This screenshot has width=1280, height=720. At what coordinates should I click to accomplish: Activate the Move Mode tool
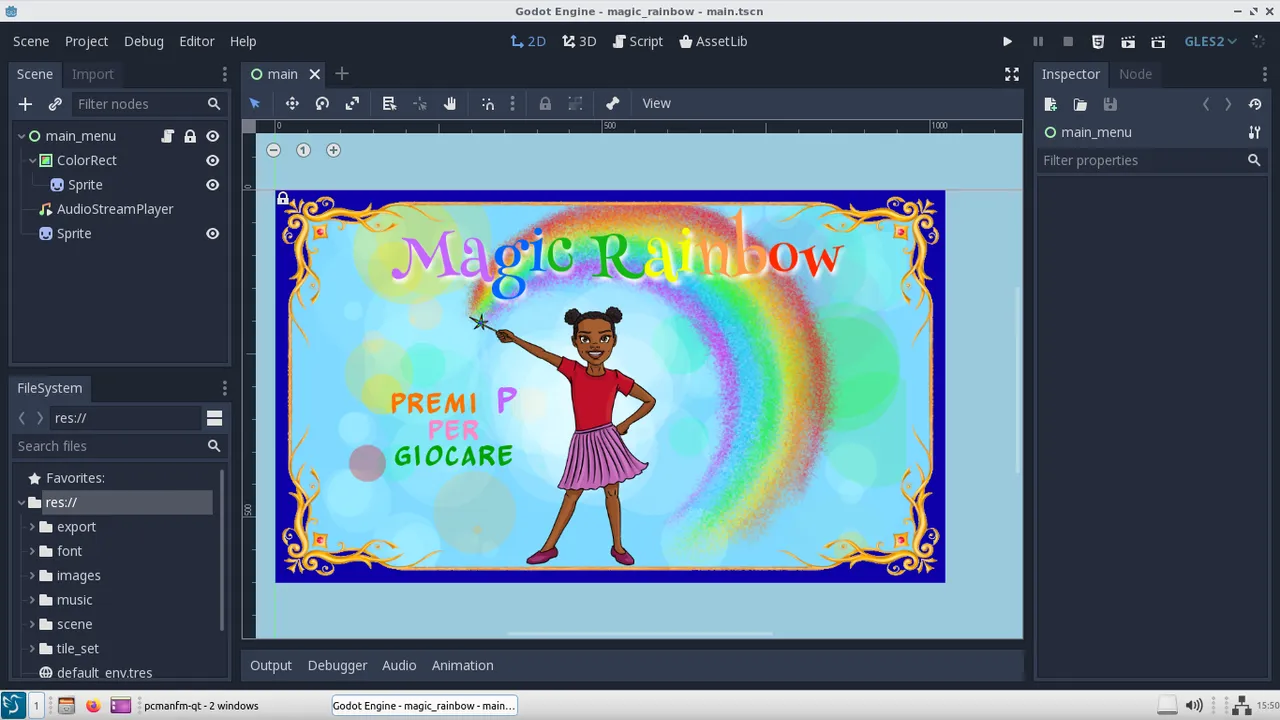292,103
